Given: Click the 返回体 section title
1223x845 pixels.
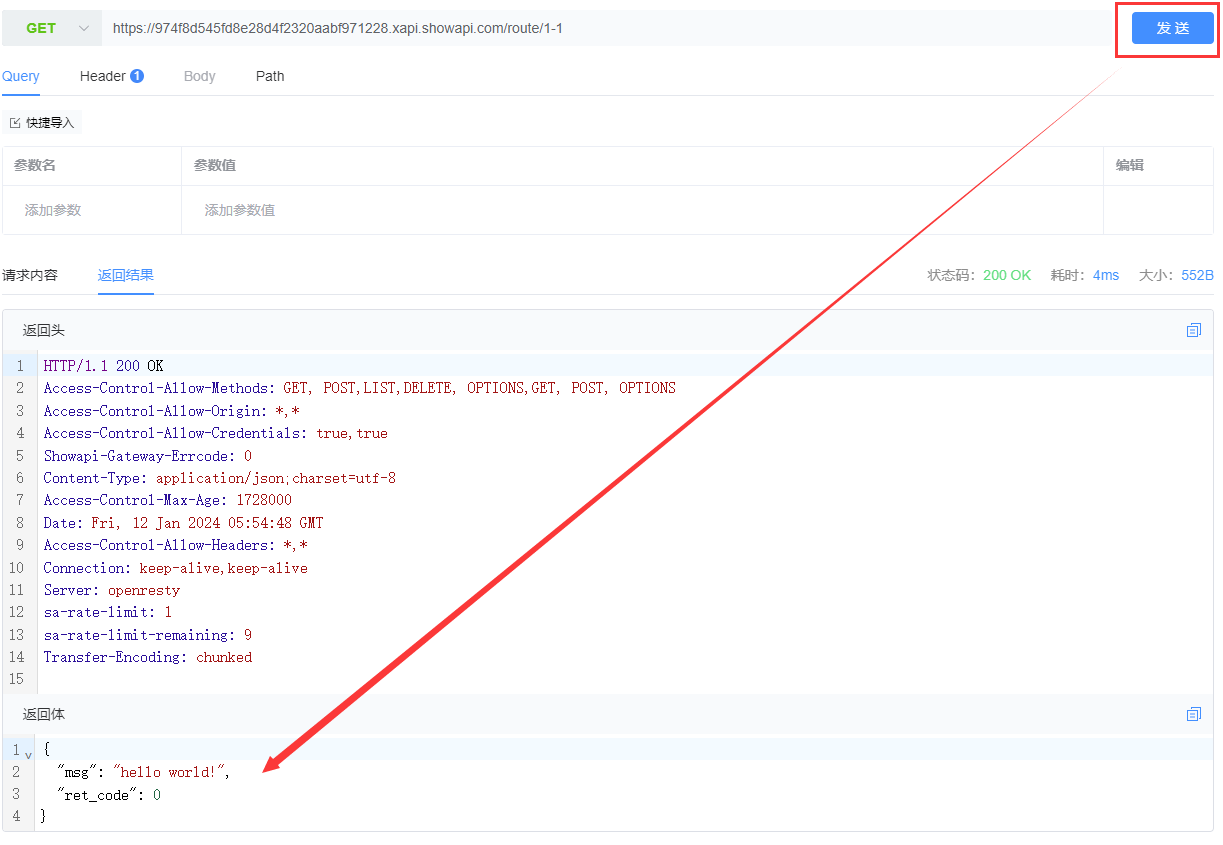Looking at the screenshot, I should (44, 714).
